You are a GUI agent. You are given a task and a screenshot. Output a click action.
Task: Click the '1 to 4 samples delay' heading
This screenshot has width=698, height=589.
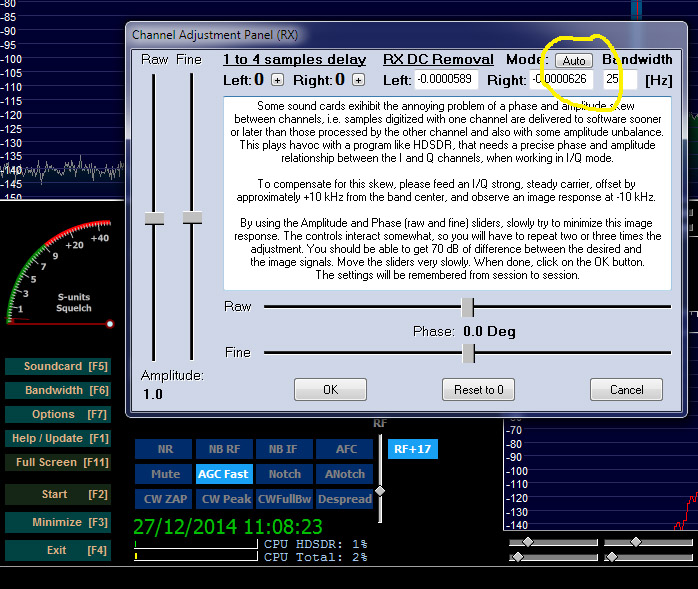[x=295, y=60]
